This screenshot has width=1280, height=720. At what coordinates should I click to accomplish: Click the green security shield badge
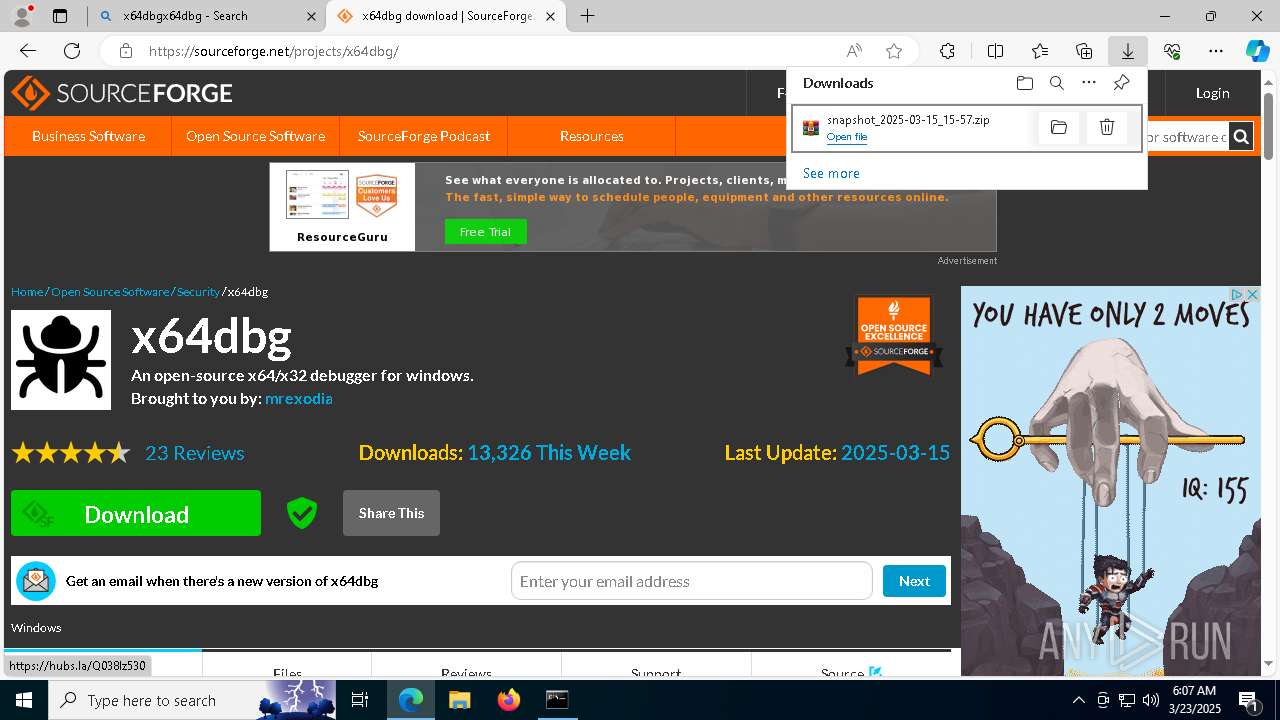click(x=301, y=513)
